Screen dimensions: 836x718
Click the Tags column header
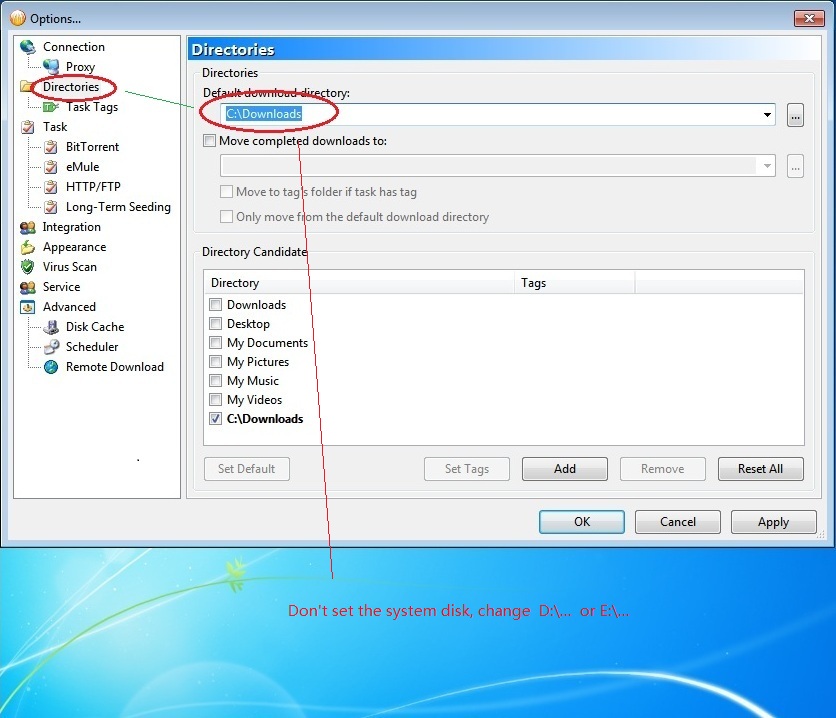[575, 283]
